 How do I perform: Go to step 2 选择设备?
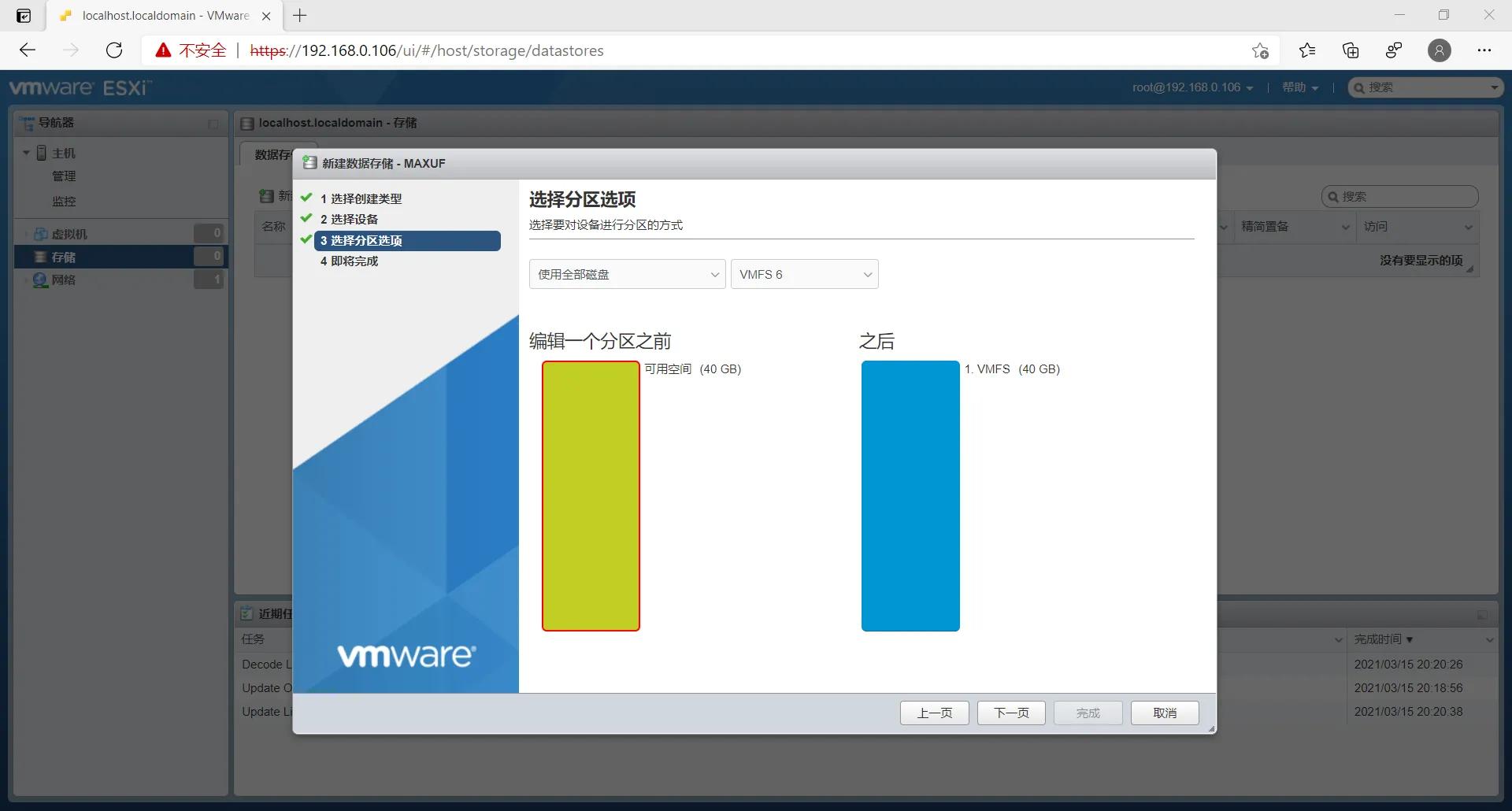pyautogui.click(x=349, y=219)
